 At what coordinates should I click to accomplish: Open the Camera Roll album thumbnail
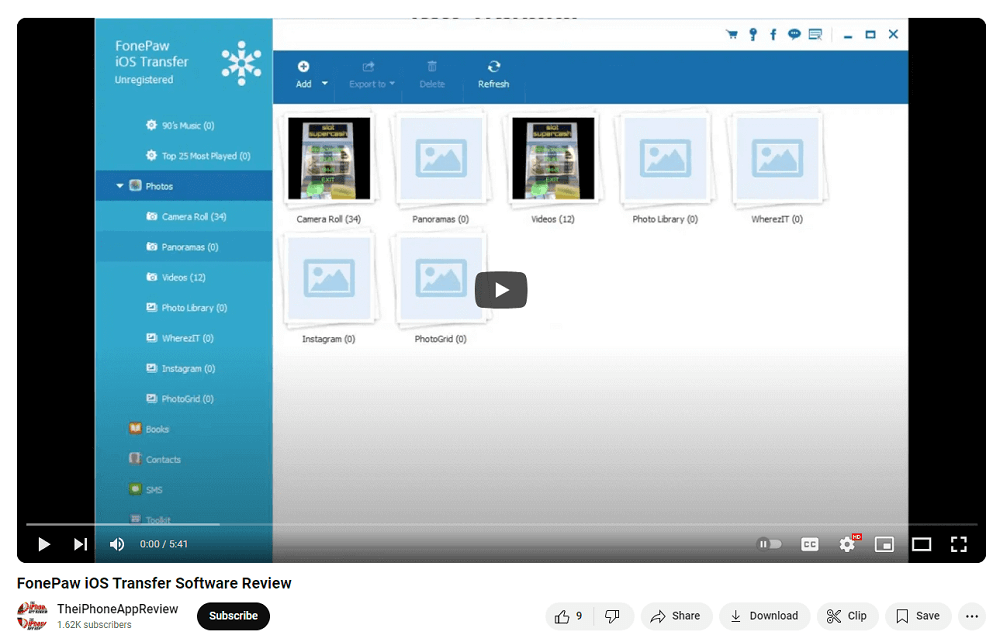[x=328, y=158]
